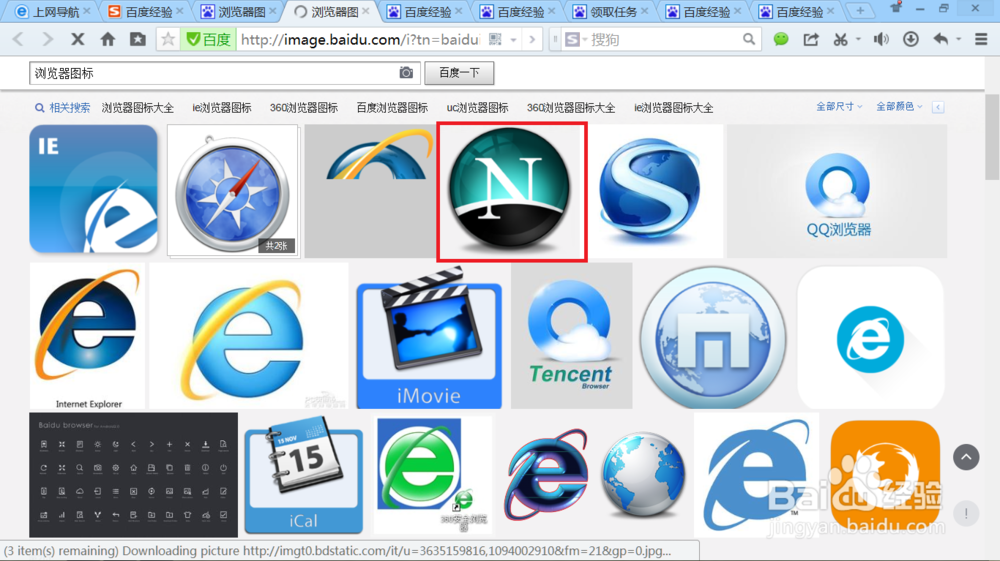Open related search ie浏览器图标大全
This screenshot has height=561, width=1000.
673,108
